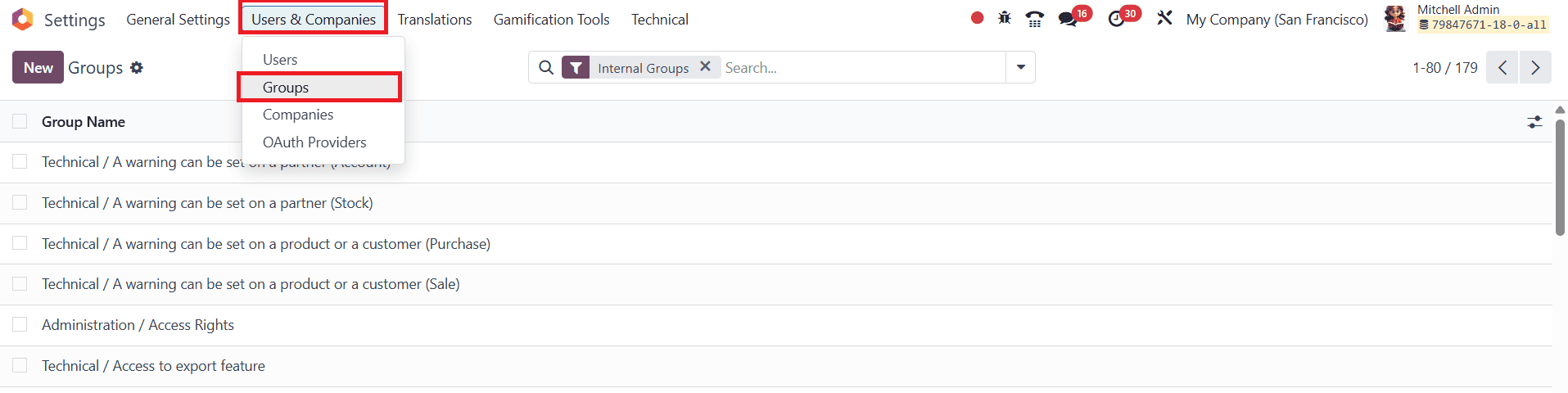Tick checkbox for product or customer (Sale) row
Image resolution: width=1568 pixels, height=393 pixels.
point(20,283)
